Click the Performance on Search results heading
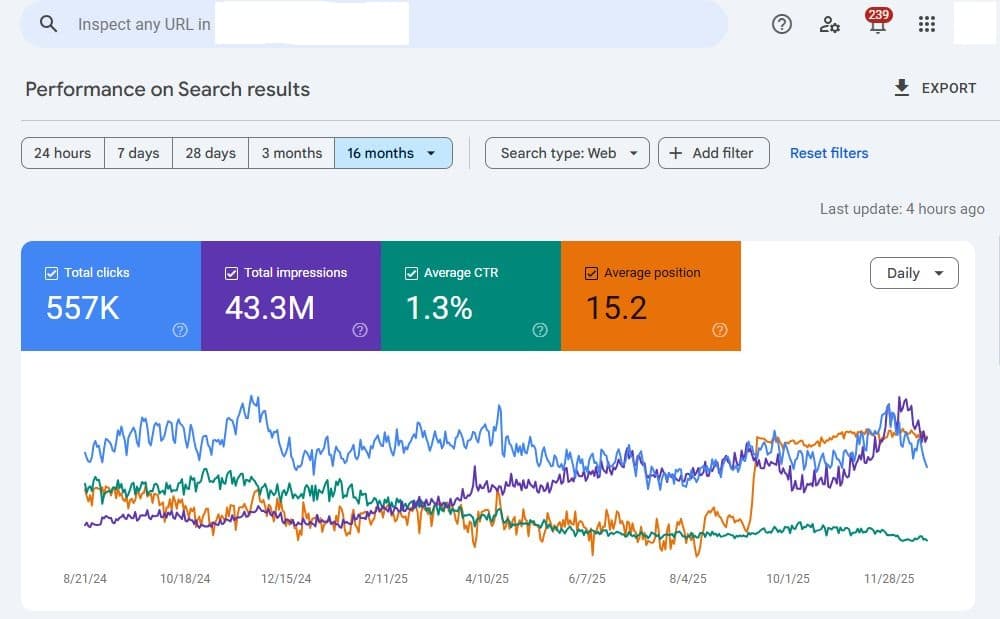 coord(168,89)
